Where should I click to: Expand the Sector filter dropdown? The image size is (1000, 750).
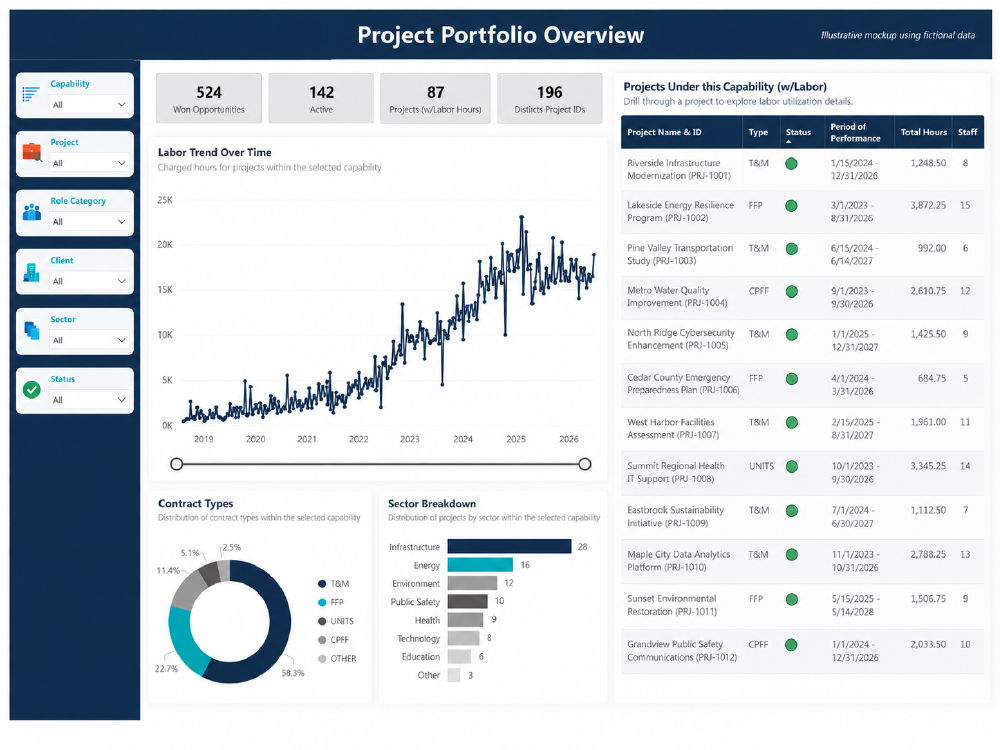[x=89, y=341]
